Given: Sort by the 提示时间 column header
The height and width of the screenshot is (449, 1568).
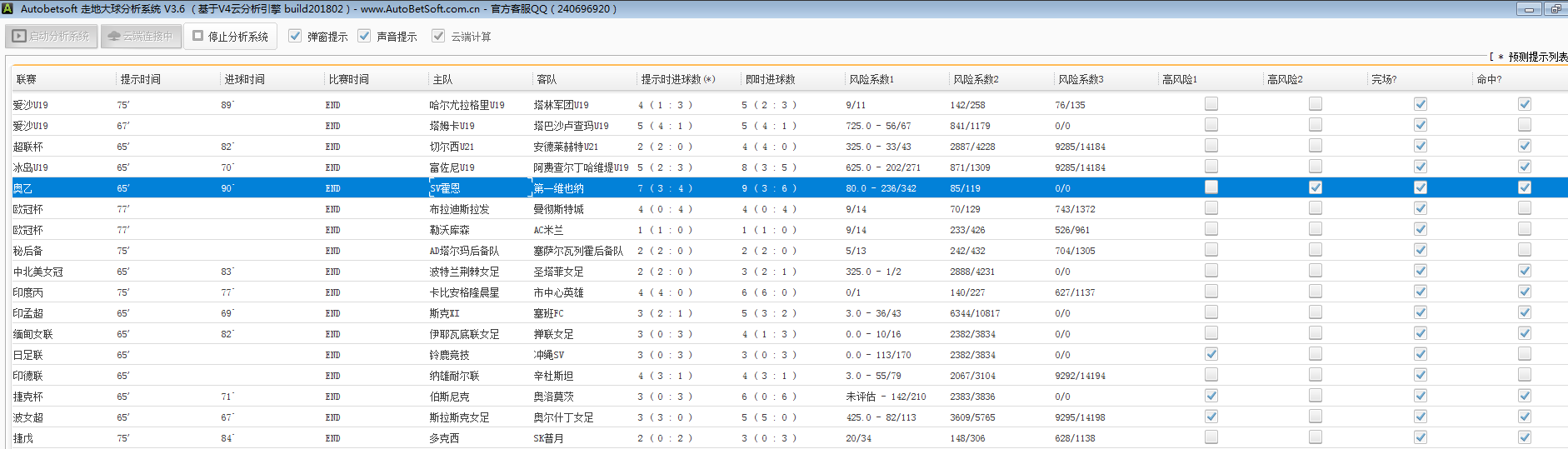Looking at the screenshot, I should (140, 79).
